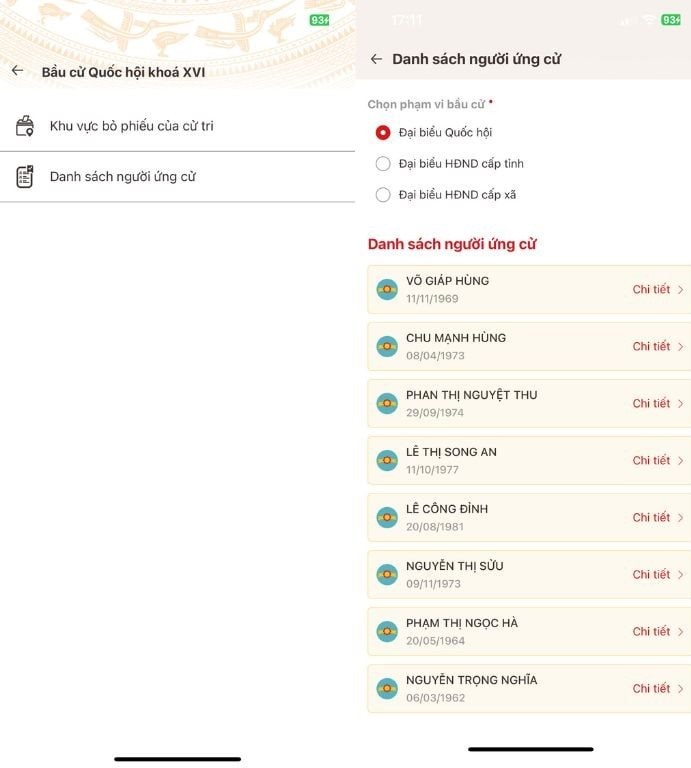Expand chevron for LÊ CÔNG ĐÌNH
Screen dimensions: 691x768
tap(680, 518)
